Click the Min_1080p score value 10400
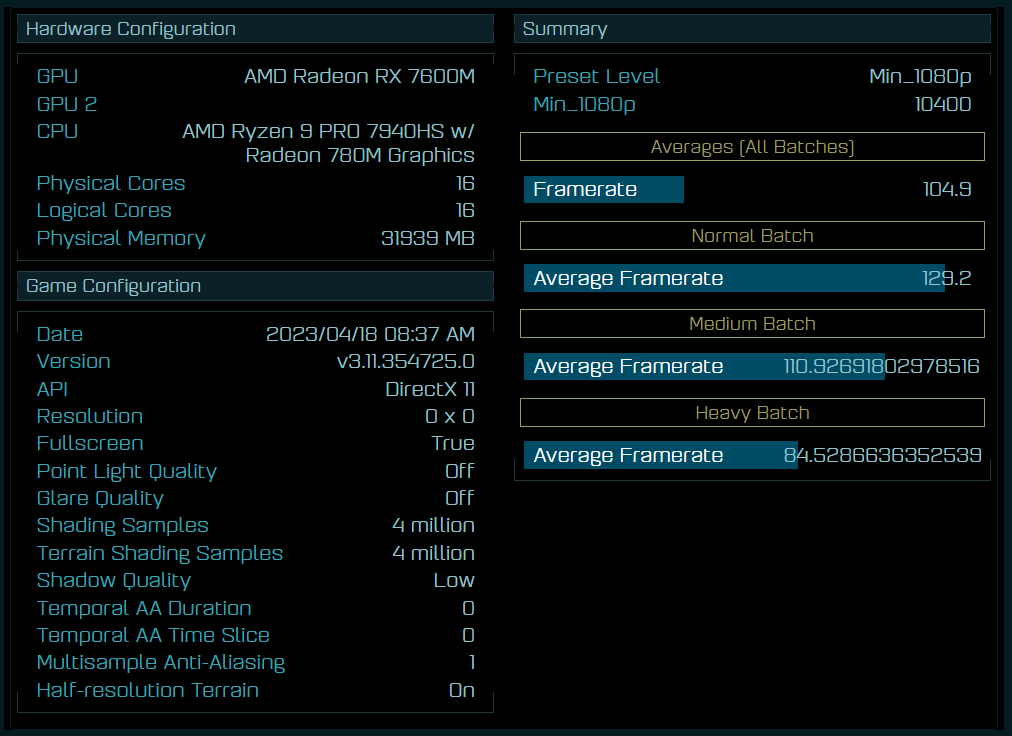 [x=941, y=104]
